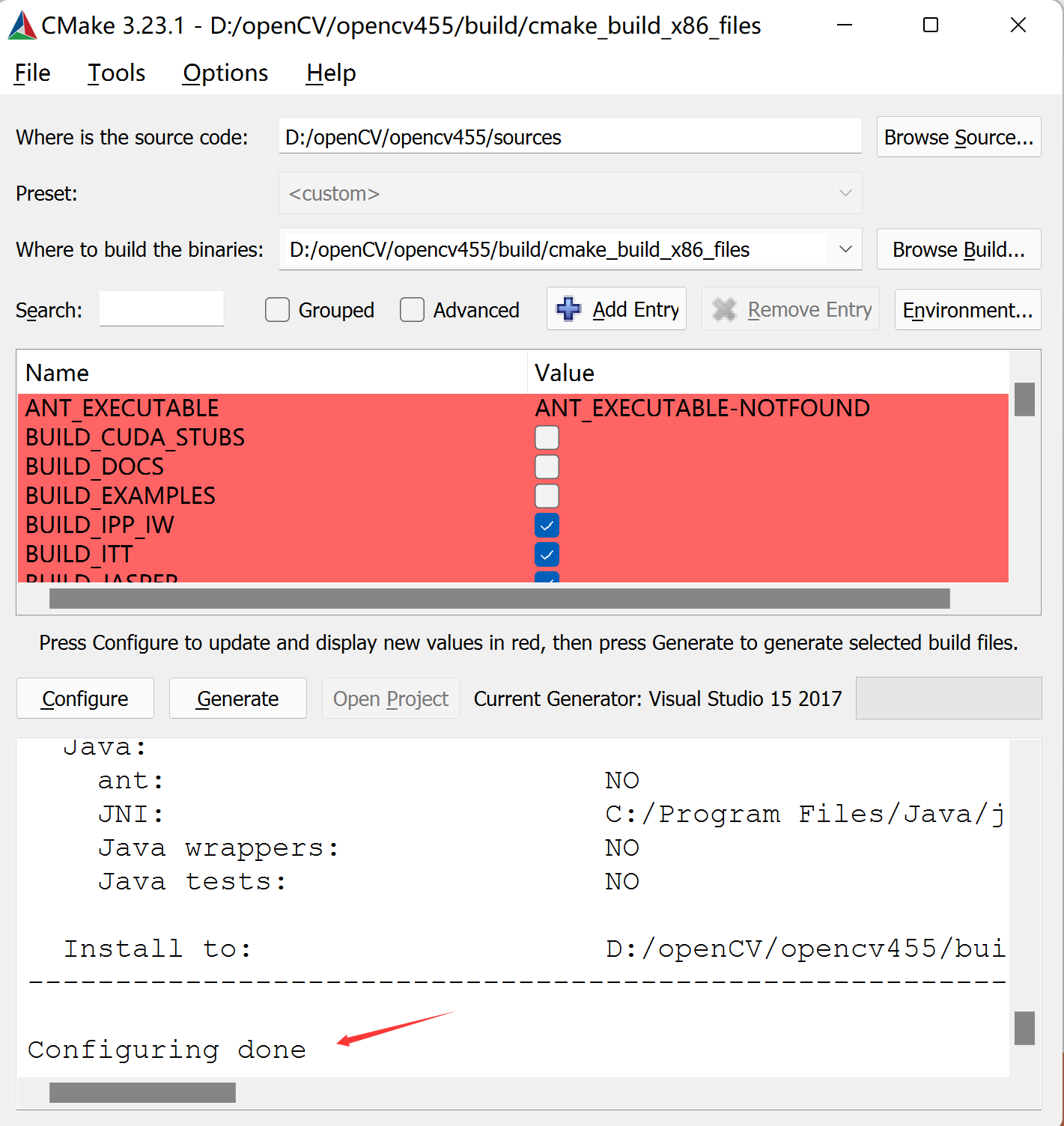Click the 'JNI:' log line
The image size is (1064, 1126).
pyautogui.click(x=131, y=814)
